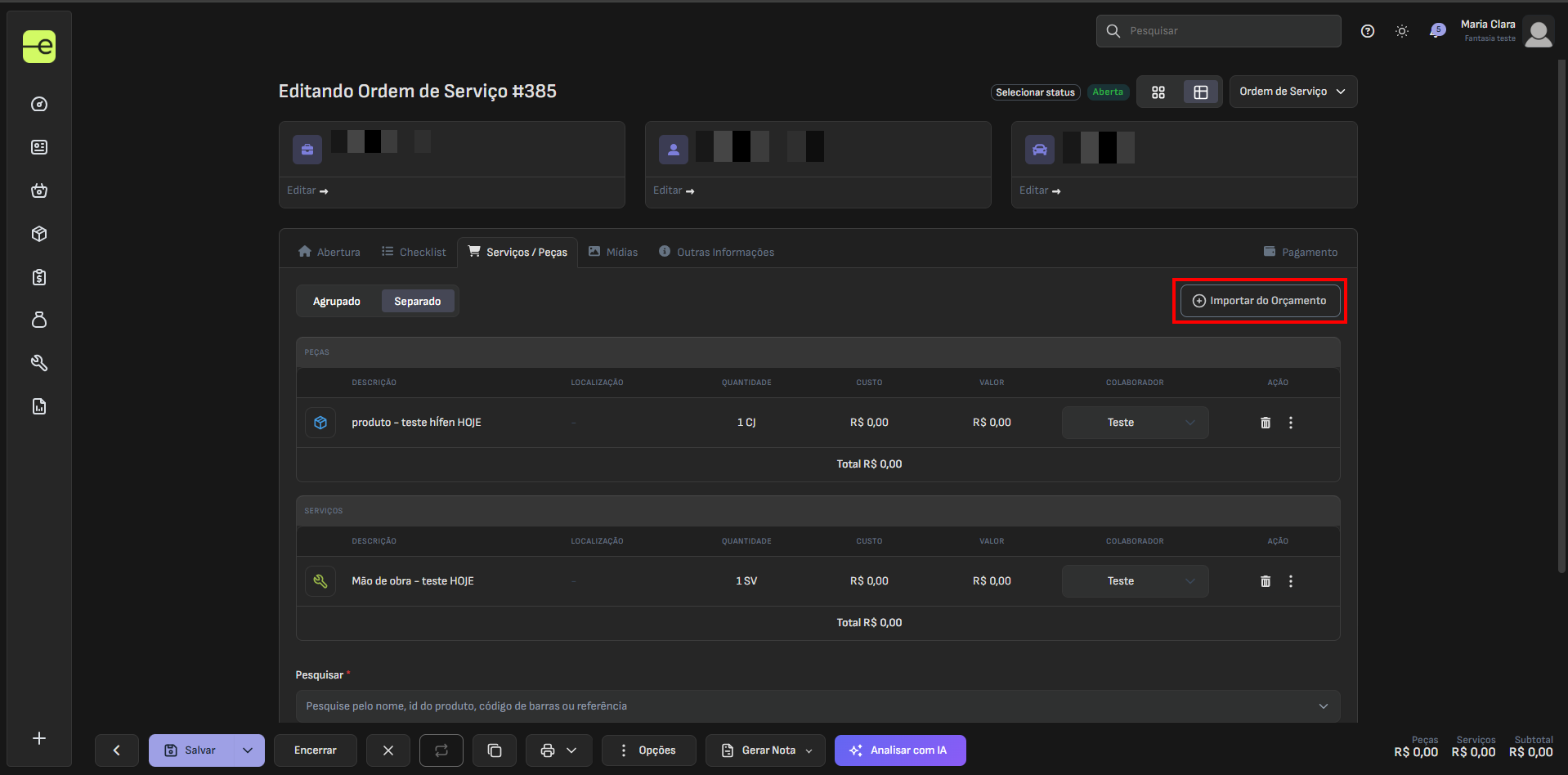Switch to the Checklist tab

[x=414, y=252]
